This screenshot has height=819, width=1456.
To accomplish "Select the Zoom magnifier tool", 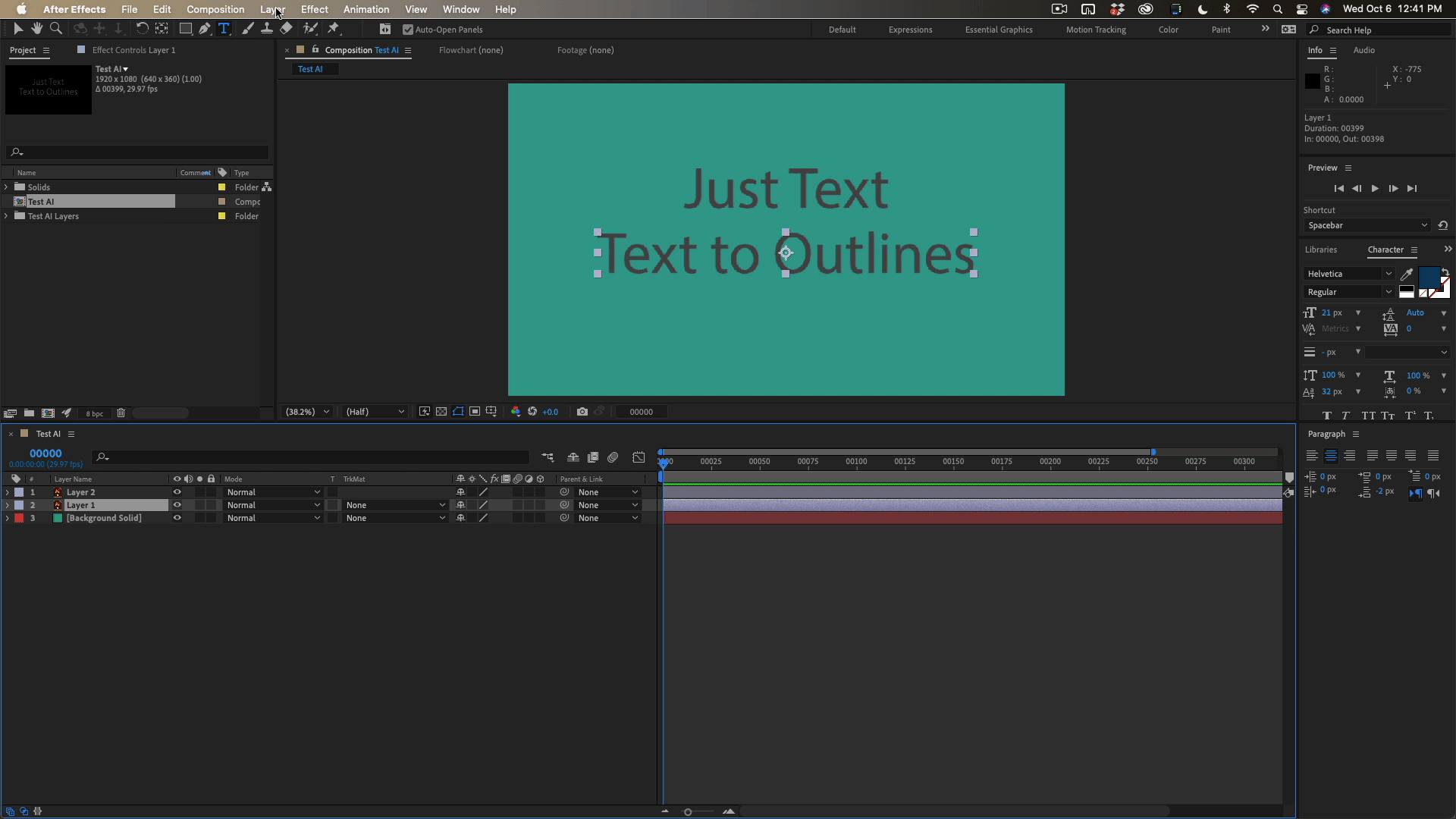I will [55, 29].
